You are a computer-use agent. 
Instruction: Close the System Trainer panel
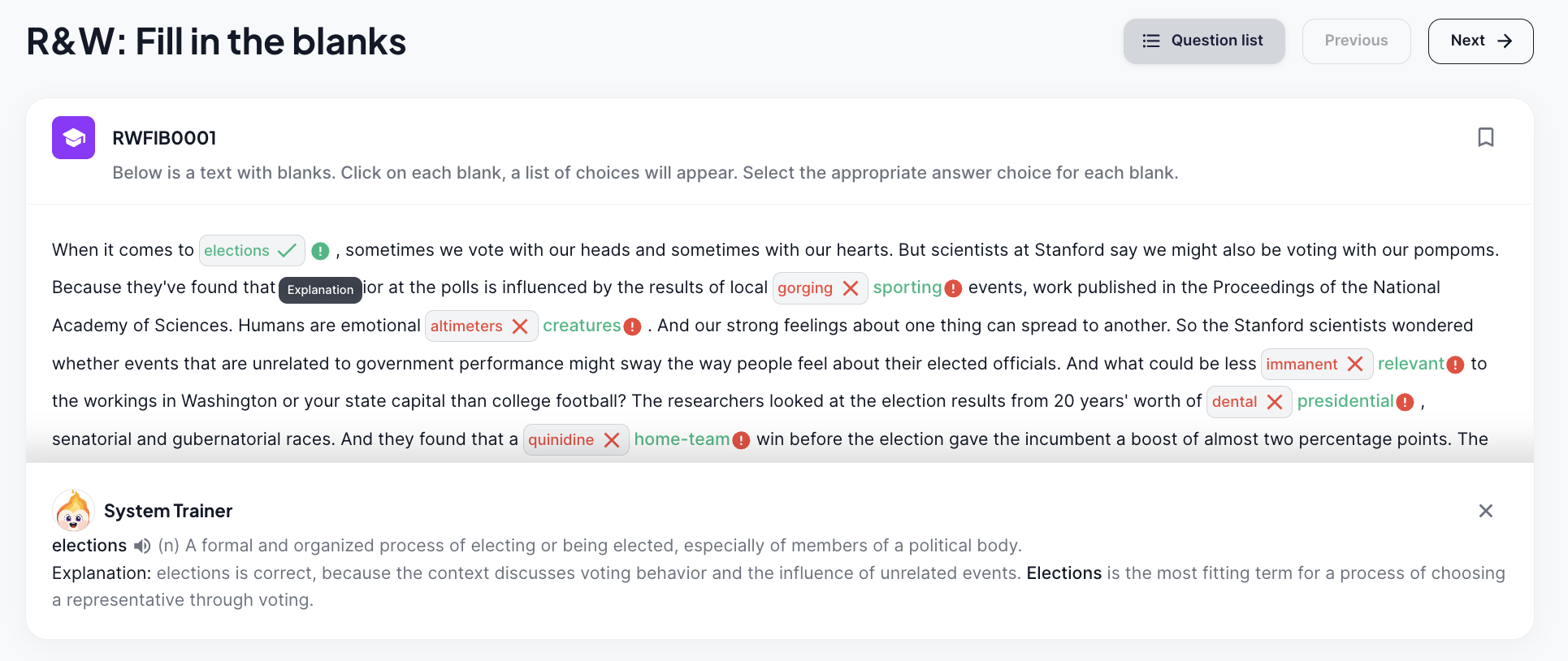pos(1485,511)
